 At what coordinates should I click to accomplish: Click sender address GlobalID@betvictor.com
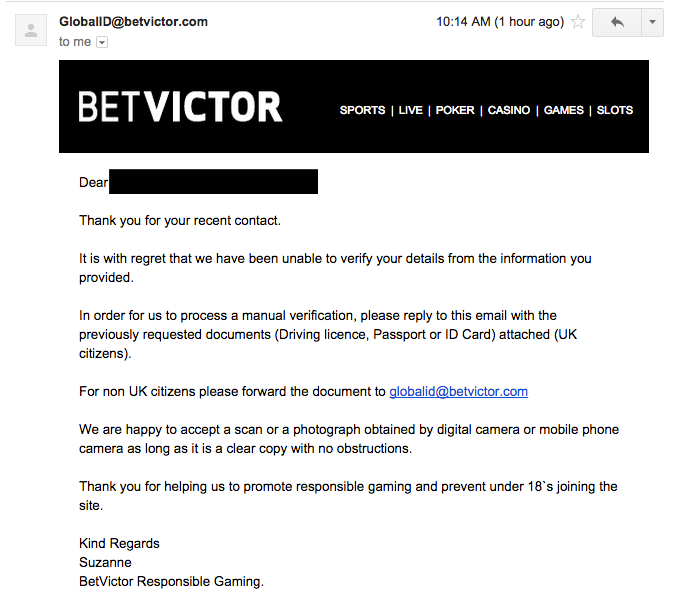pyautogui.click(x=134, y=21)
